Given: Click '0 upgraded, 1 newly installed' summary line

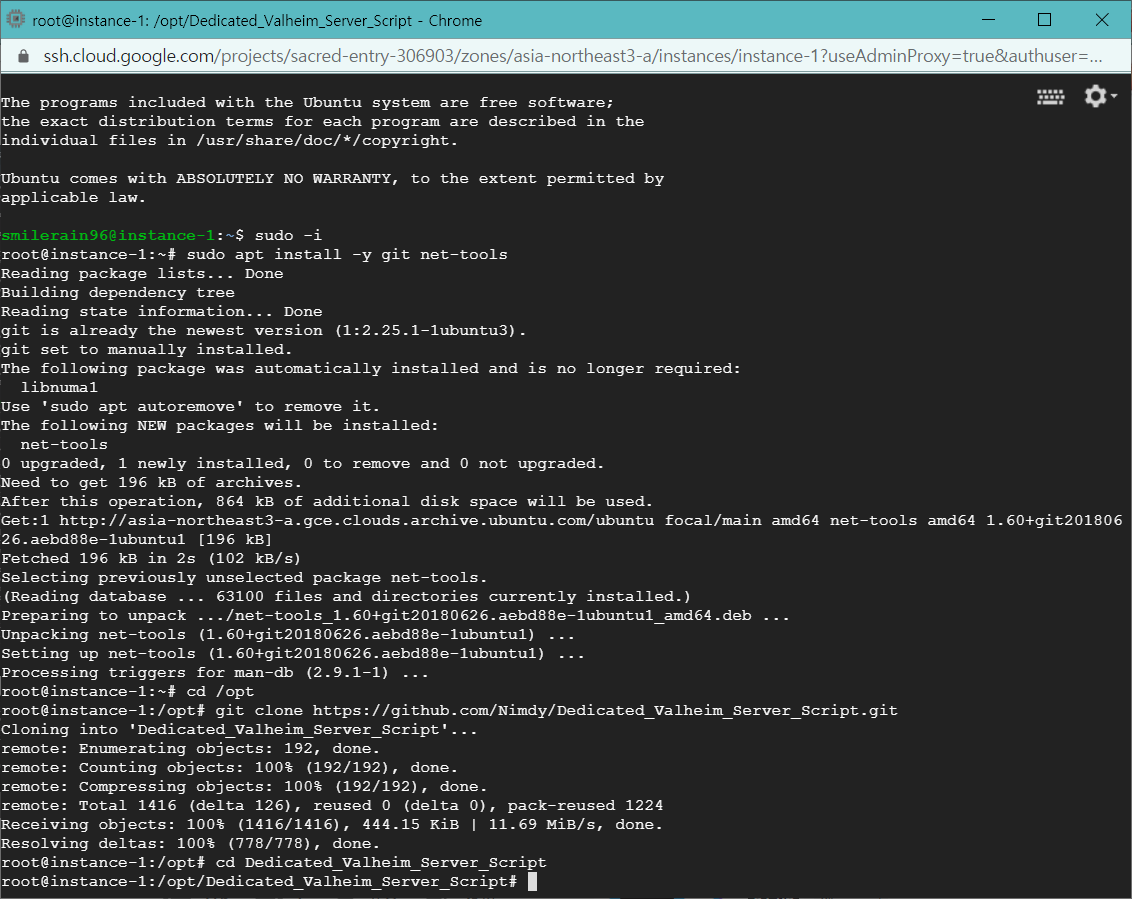Looking at the screenshot, I should point(302,464).
